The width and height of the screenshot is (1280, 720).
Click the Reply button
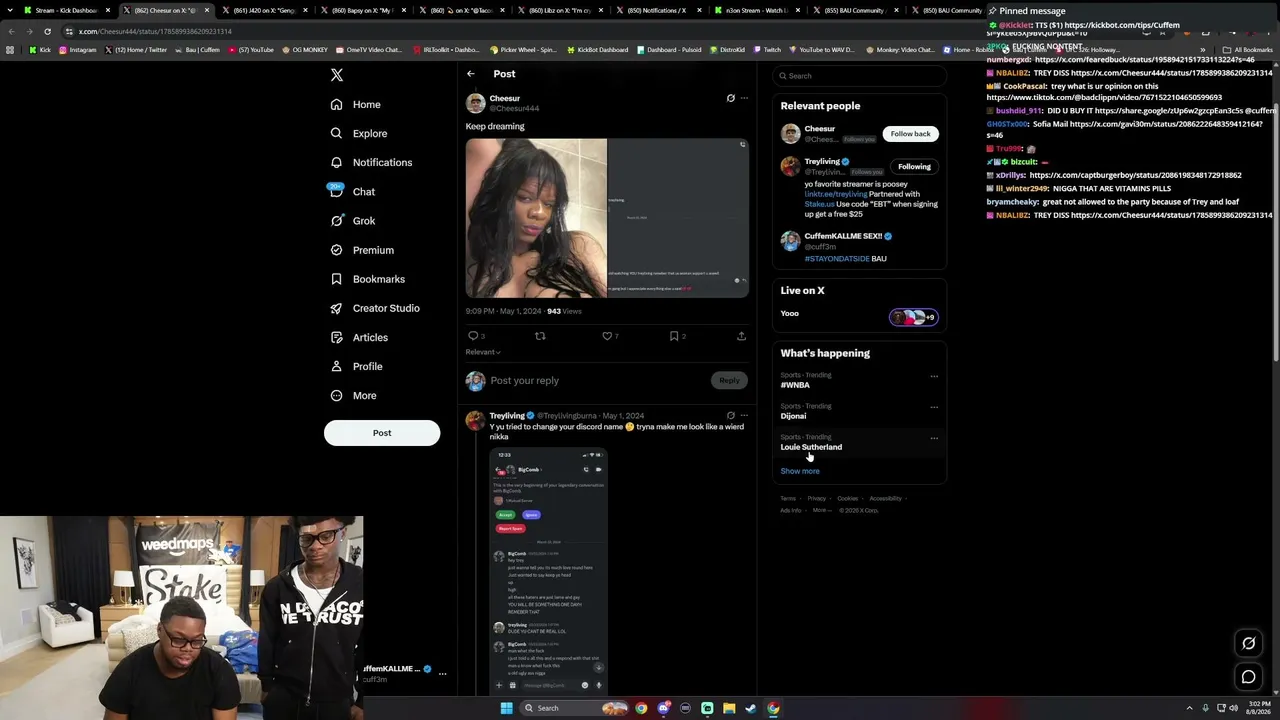[x=729, y=380]
